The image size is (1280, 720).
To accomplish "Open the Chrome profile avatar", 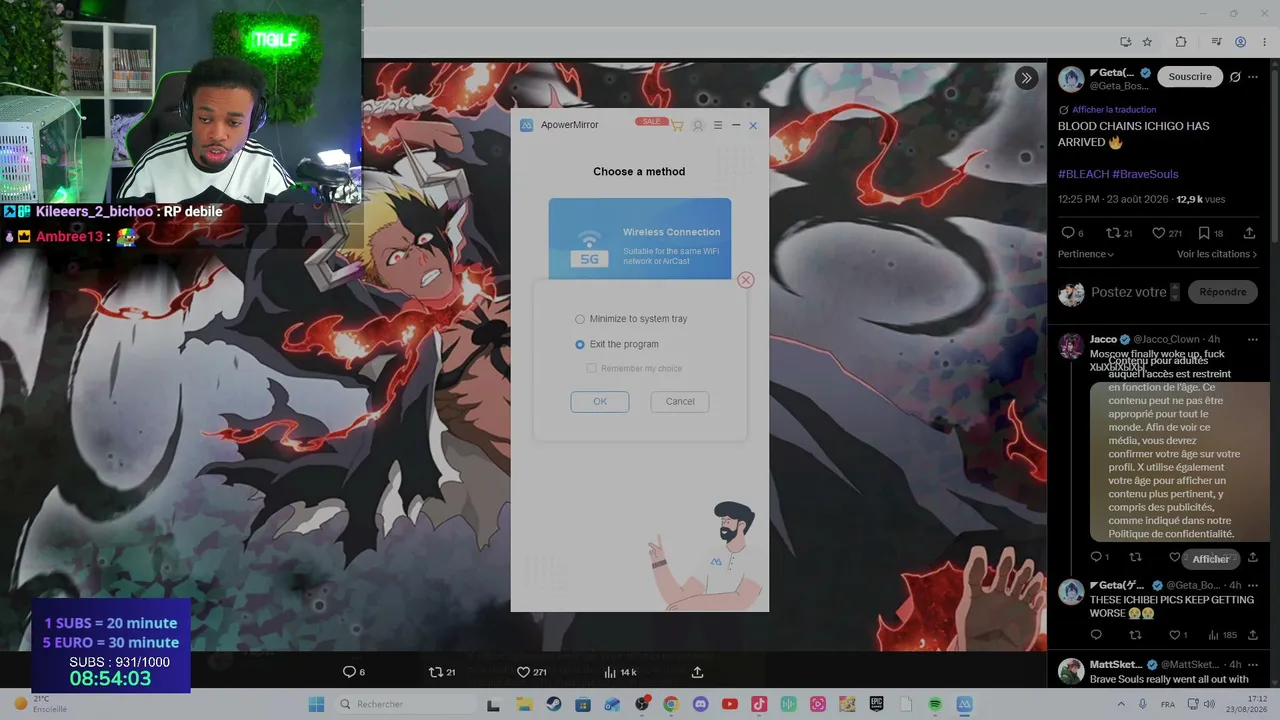I will (1241, 42).
